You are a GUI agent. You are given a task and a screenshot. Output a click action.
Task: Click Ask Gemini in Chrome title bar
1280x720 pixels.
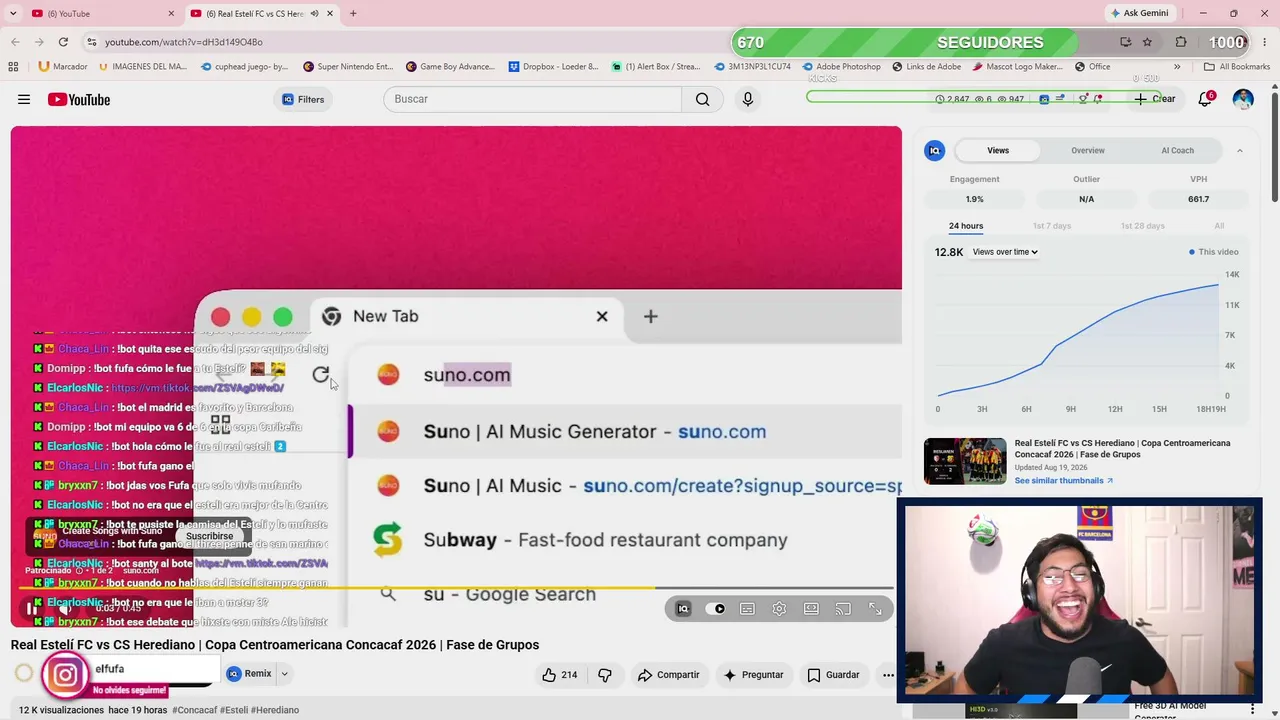[x=1139, y=13]
